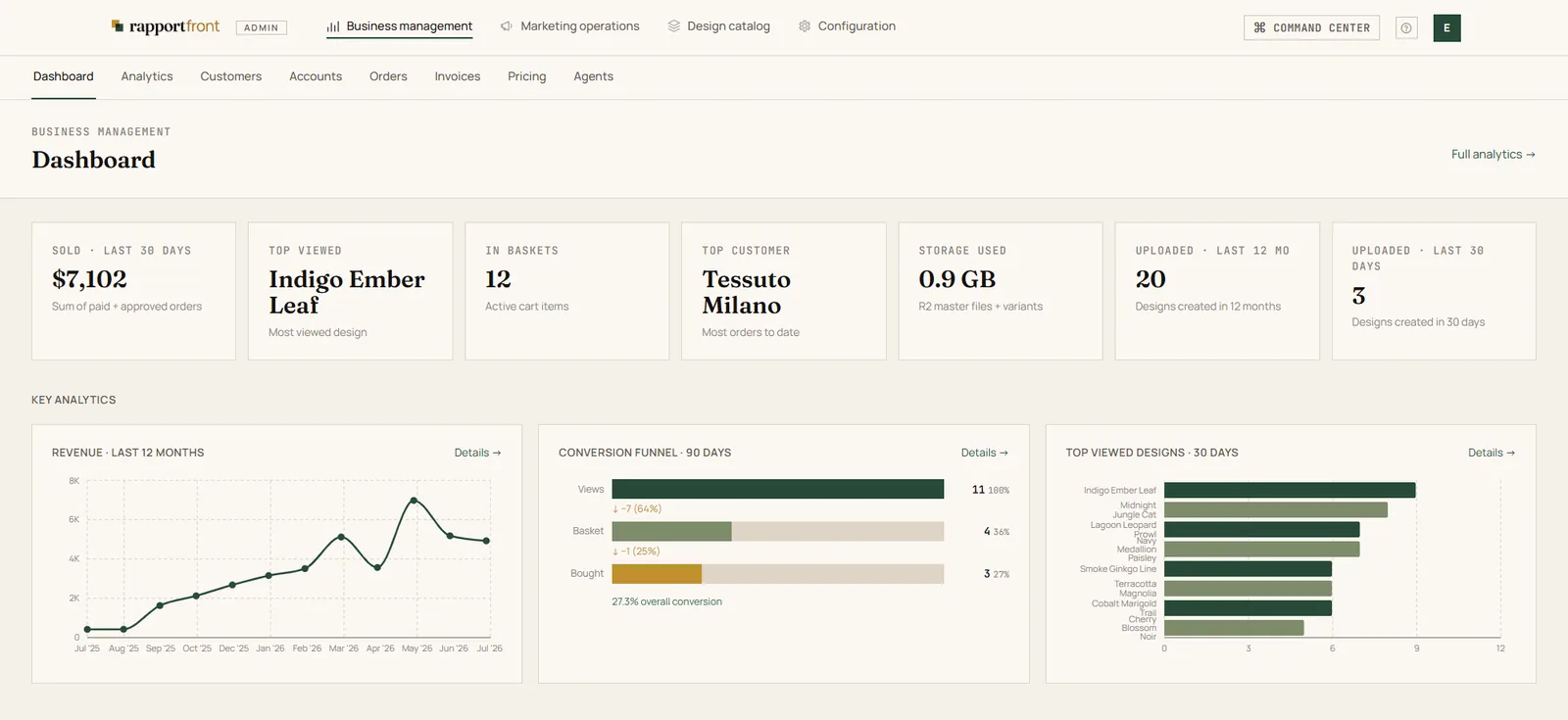Image resolution: width=1568 pixels, height=720 pixels.
Task: Click the Midnight Jungle Cat bar
Action: [1276, 509]
